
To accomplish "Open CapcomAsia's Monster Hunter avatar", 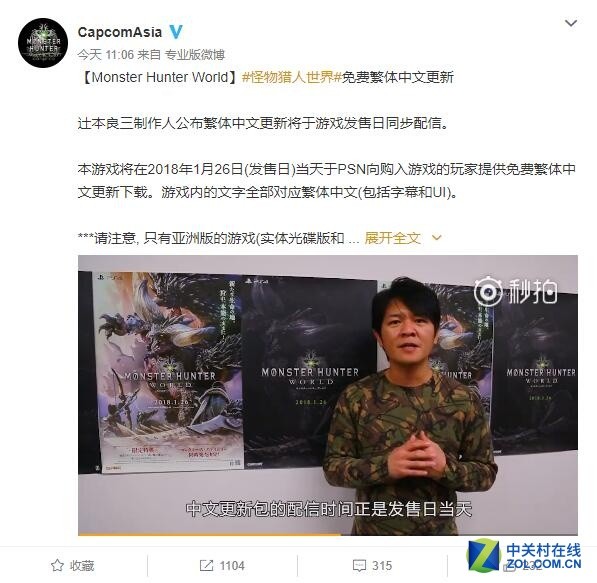I will point(43,43).
